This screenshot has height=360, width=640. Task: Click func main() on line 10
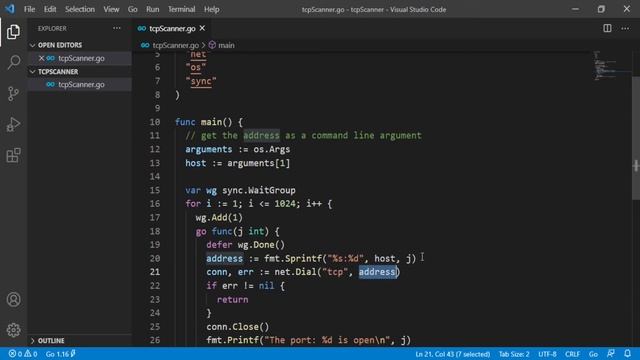203,122
